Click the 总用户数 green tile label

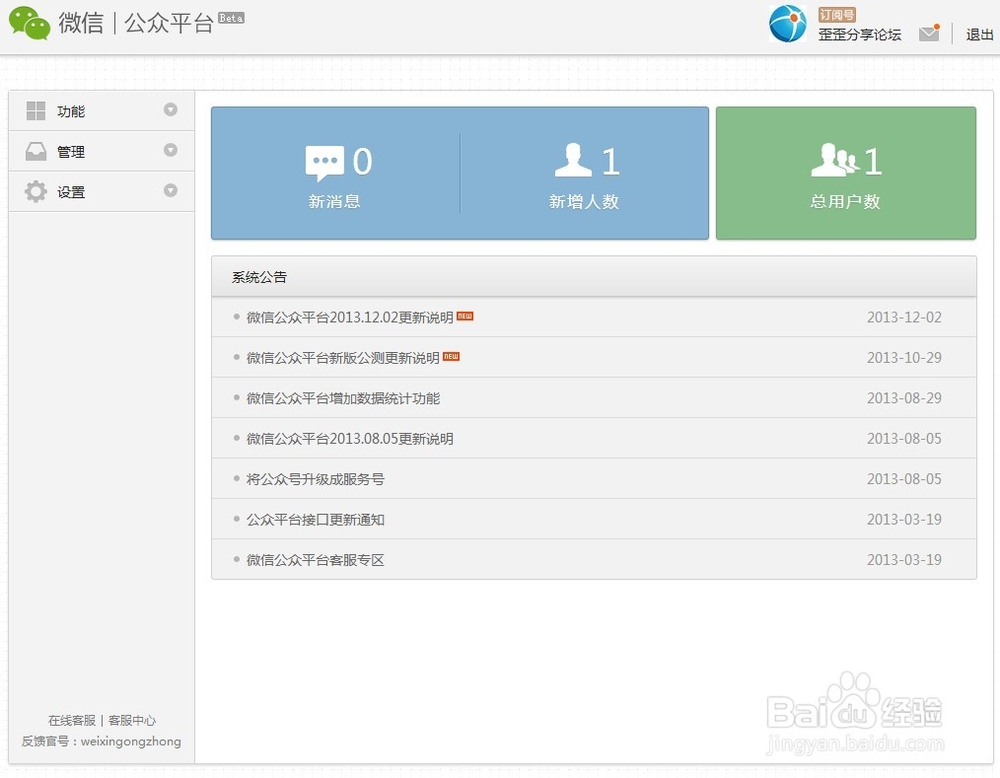[x=845, y=202]
